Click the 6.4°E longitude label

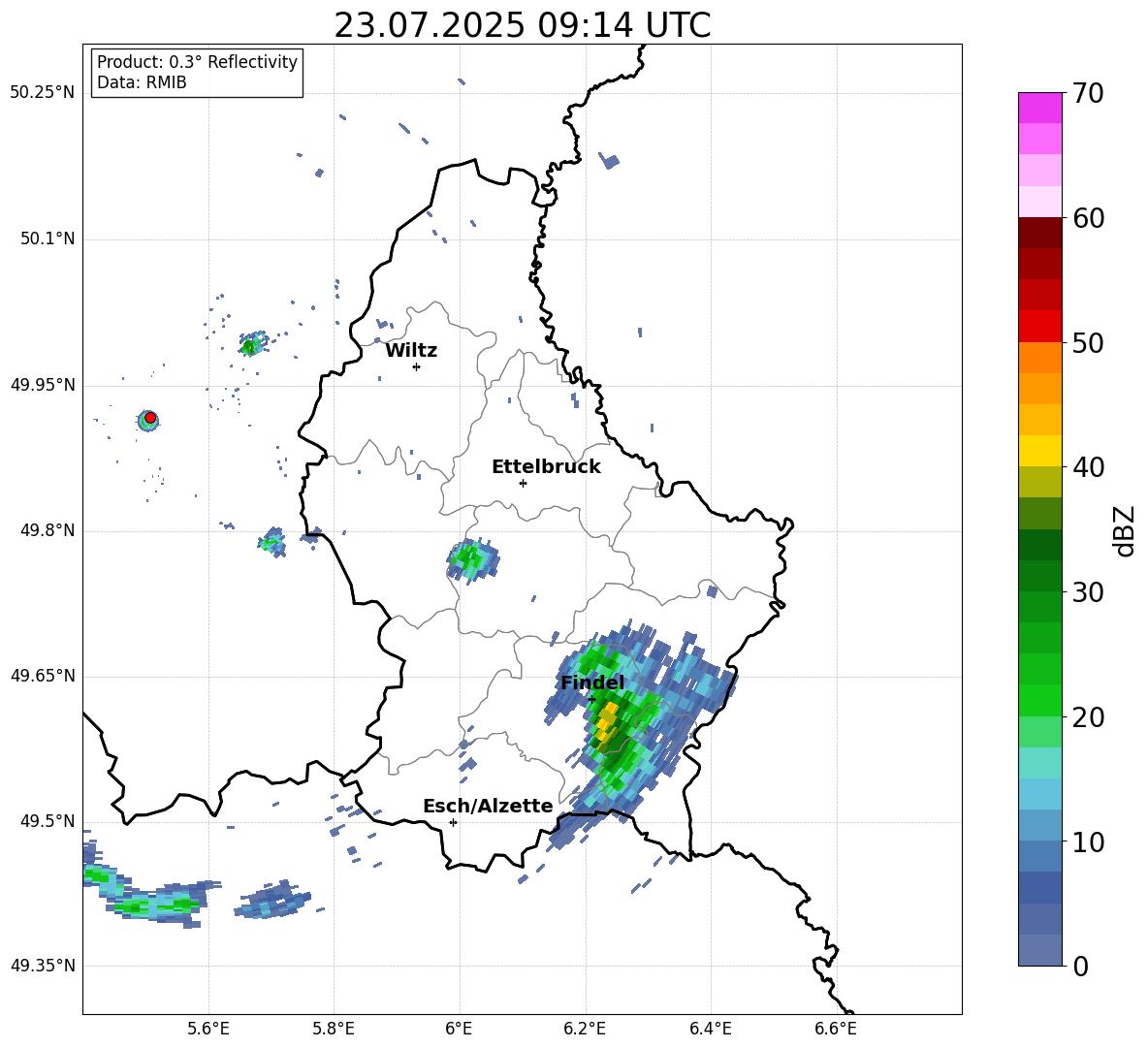point(710,1029)
